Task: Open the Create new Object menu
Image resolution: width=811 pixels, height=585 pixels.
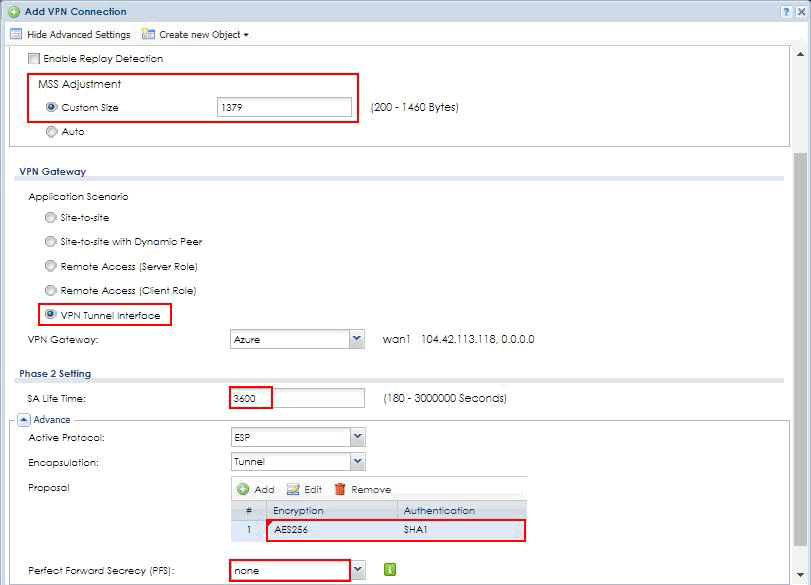Action: point(204,35)
